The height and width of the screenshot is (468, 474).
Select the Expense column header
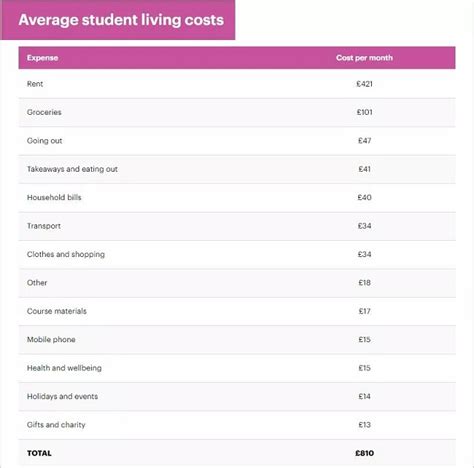[x=42, y=58]
